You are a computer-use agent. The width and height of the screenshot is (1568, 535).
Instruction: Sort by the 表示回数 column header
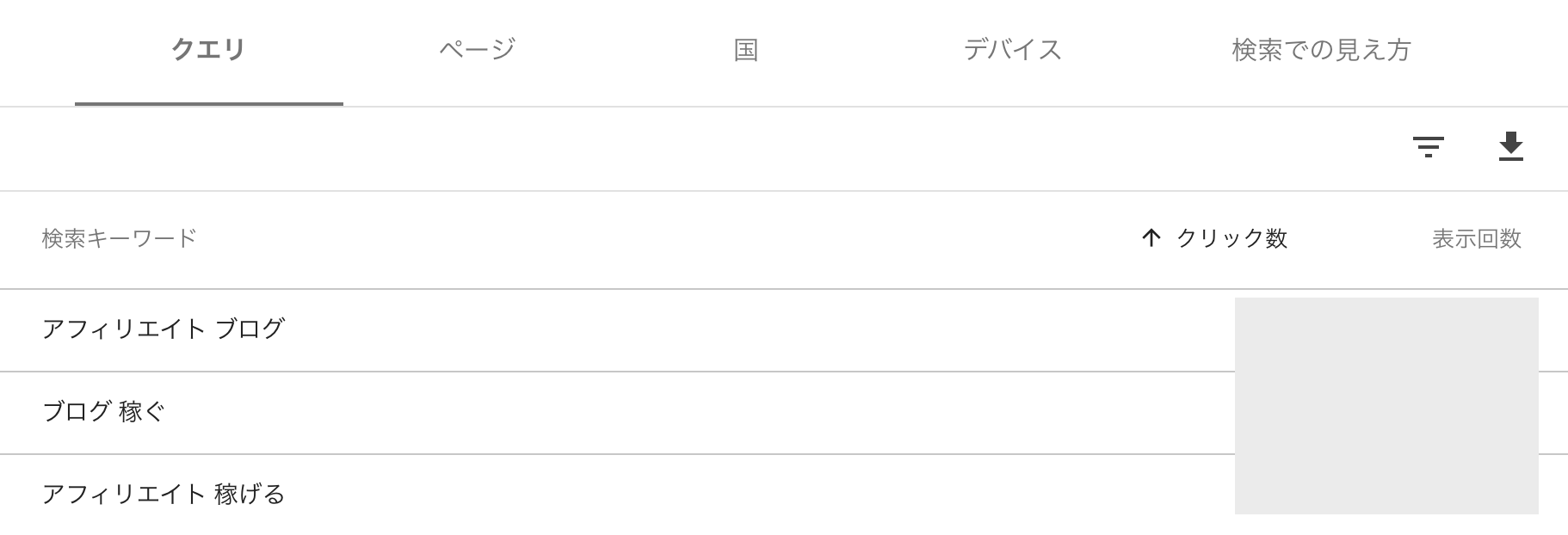point(1477,238)
